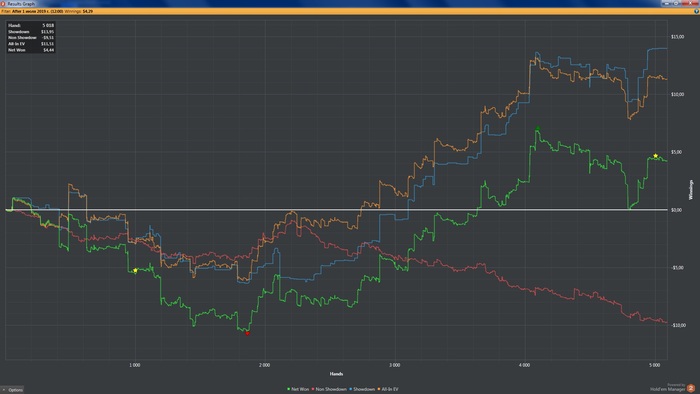Click the green peak marker near hand 4 000
This screenshot has height=394, width=700.
click(538, 129)
